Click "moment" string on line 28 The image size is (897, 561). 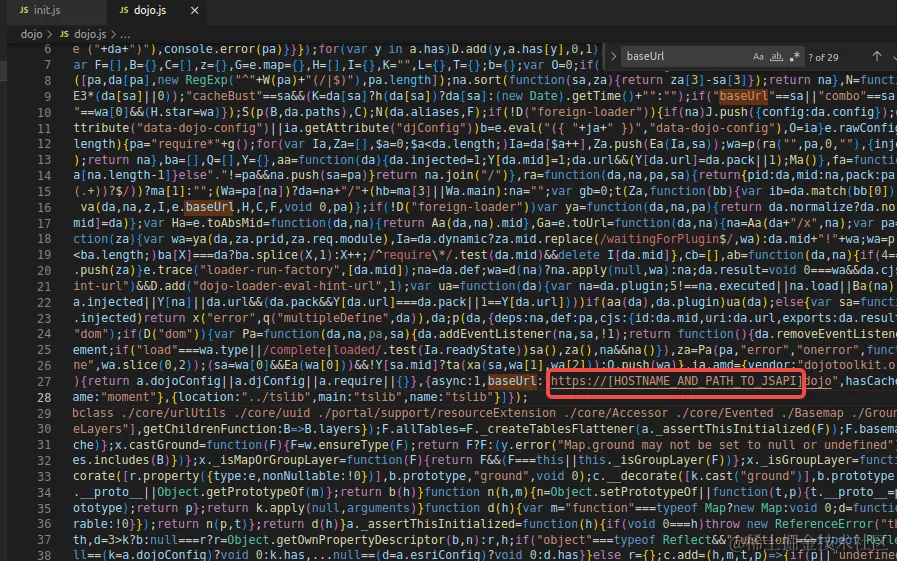click(x=129, y=397)
